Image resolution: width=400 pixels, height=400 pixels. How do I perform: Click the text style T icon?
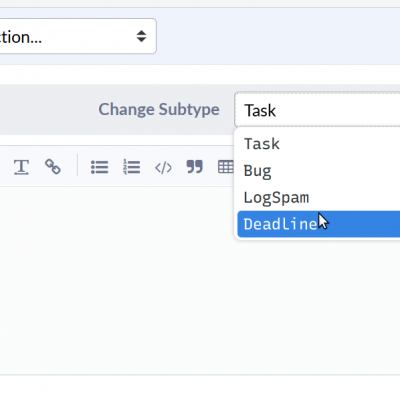click(21, 167)
